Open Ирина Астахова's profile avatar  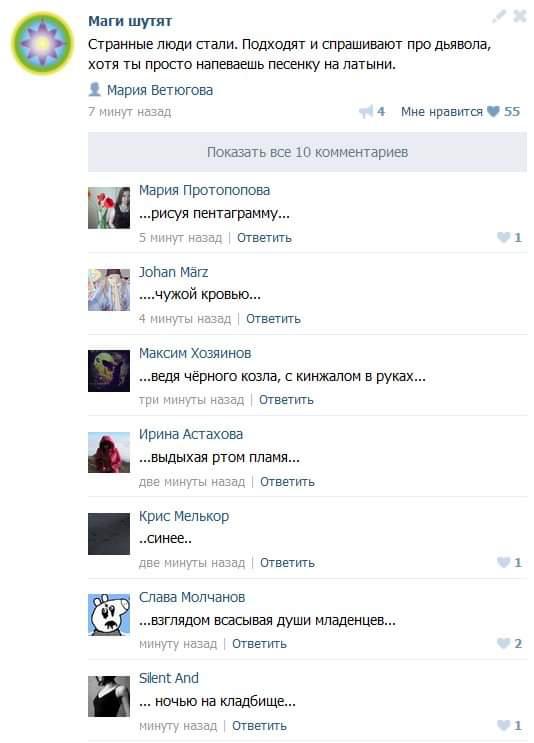(x=109, y=452)
